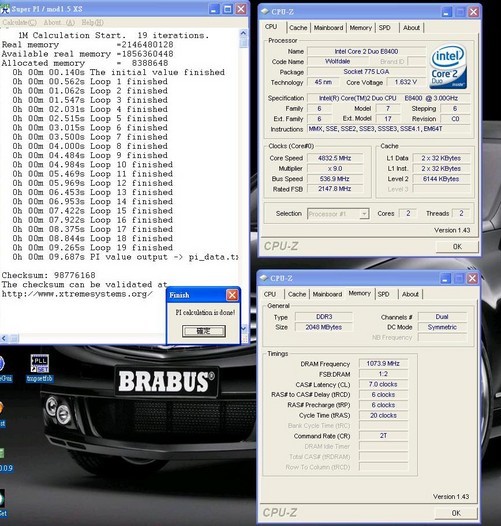The image size is (501, 526).
Task: Click the Command Rate value 2T
Action: coord(383,436)
